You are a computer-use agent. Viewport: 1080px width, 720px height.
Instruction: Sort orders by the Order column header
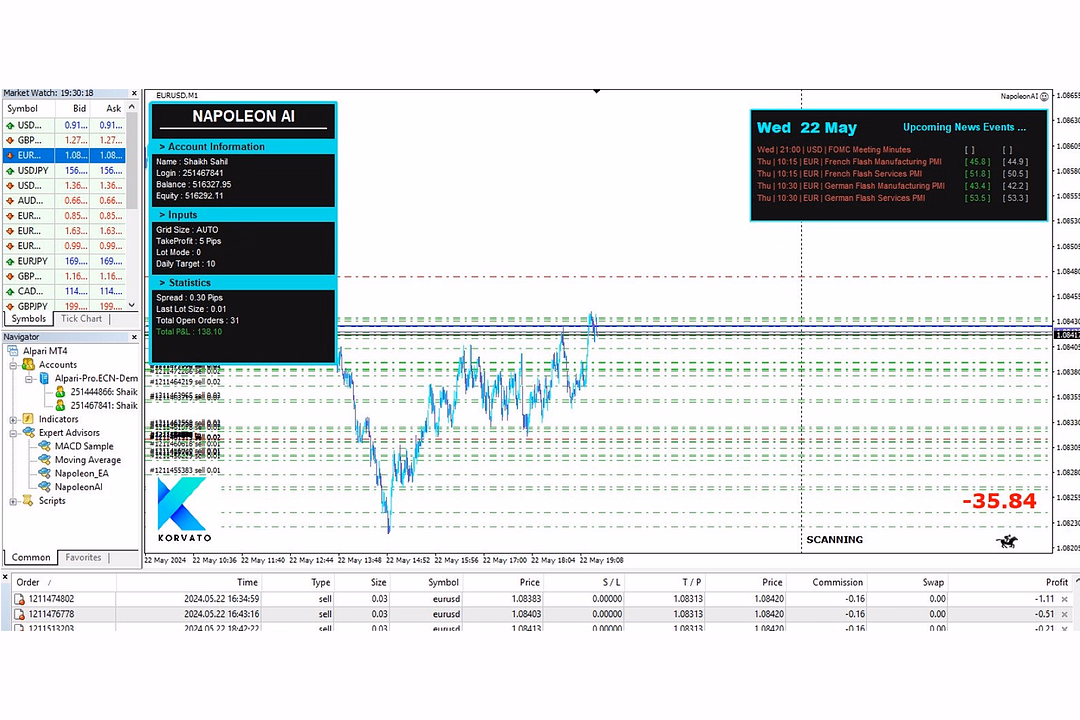pos(65,582)
